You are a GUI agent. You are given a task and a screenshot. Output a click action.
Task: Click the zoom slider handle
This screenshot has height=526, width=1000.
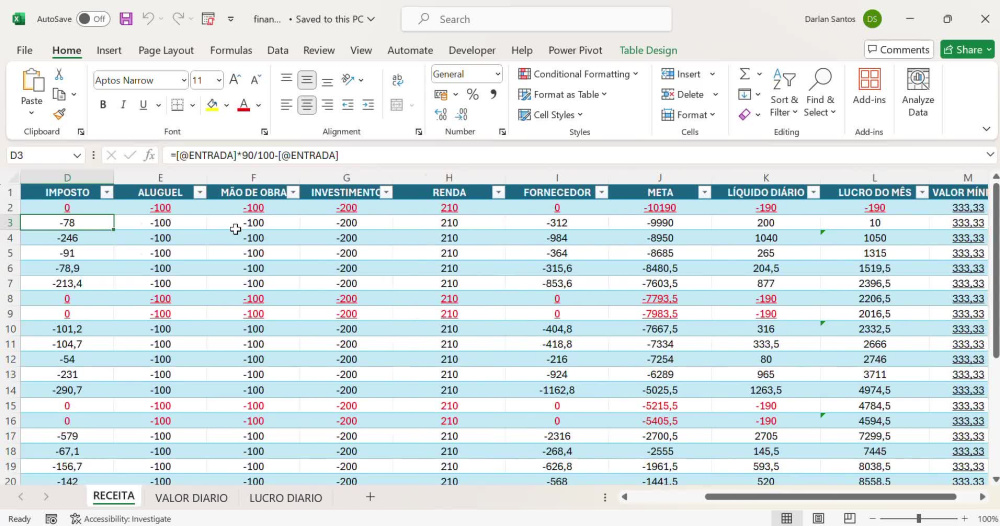click(x=918, y=518)
